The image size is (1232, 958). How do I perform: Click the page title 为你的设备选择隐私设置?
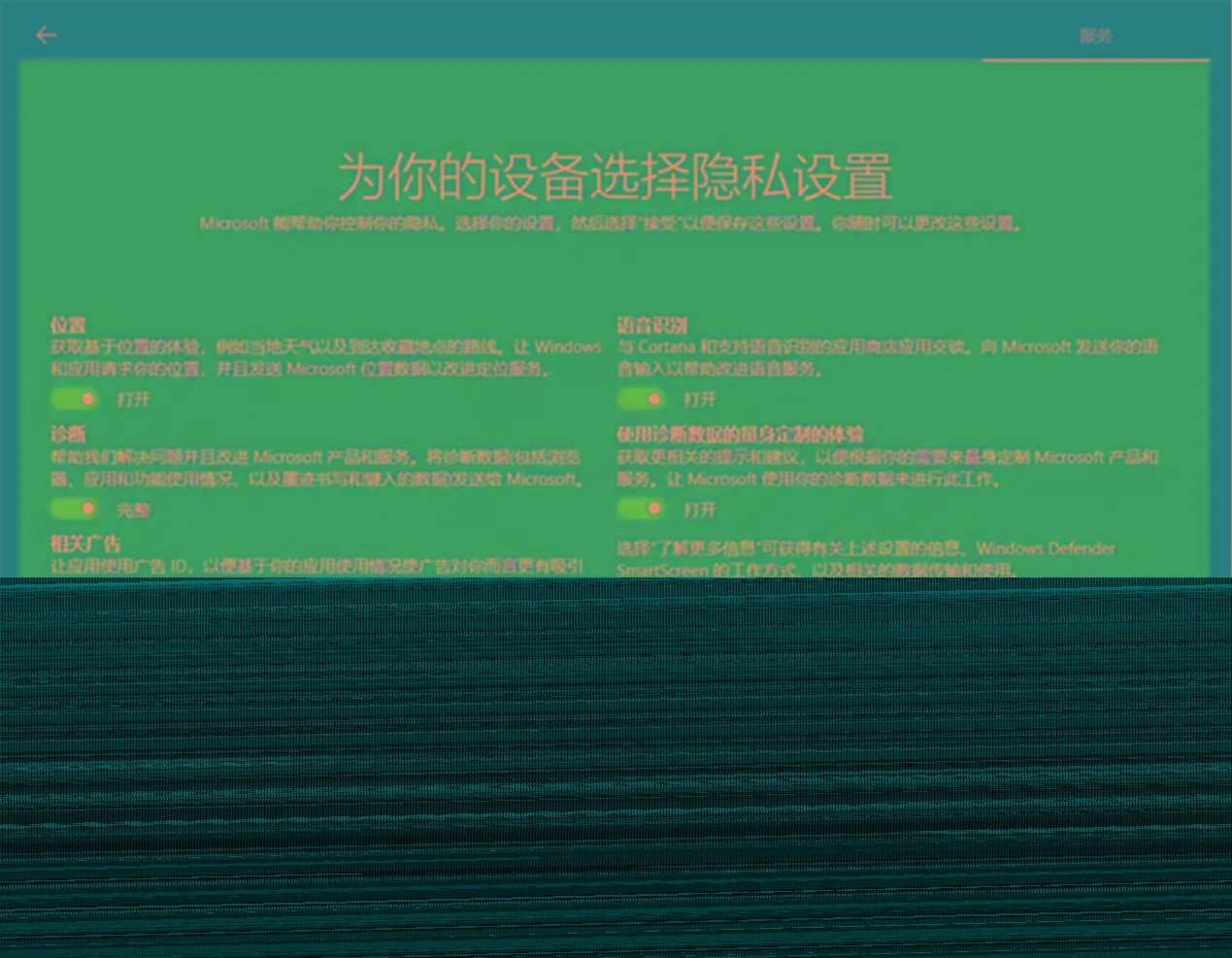click(x=616, y=179)
